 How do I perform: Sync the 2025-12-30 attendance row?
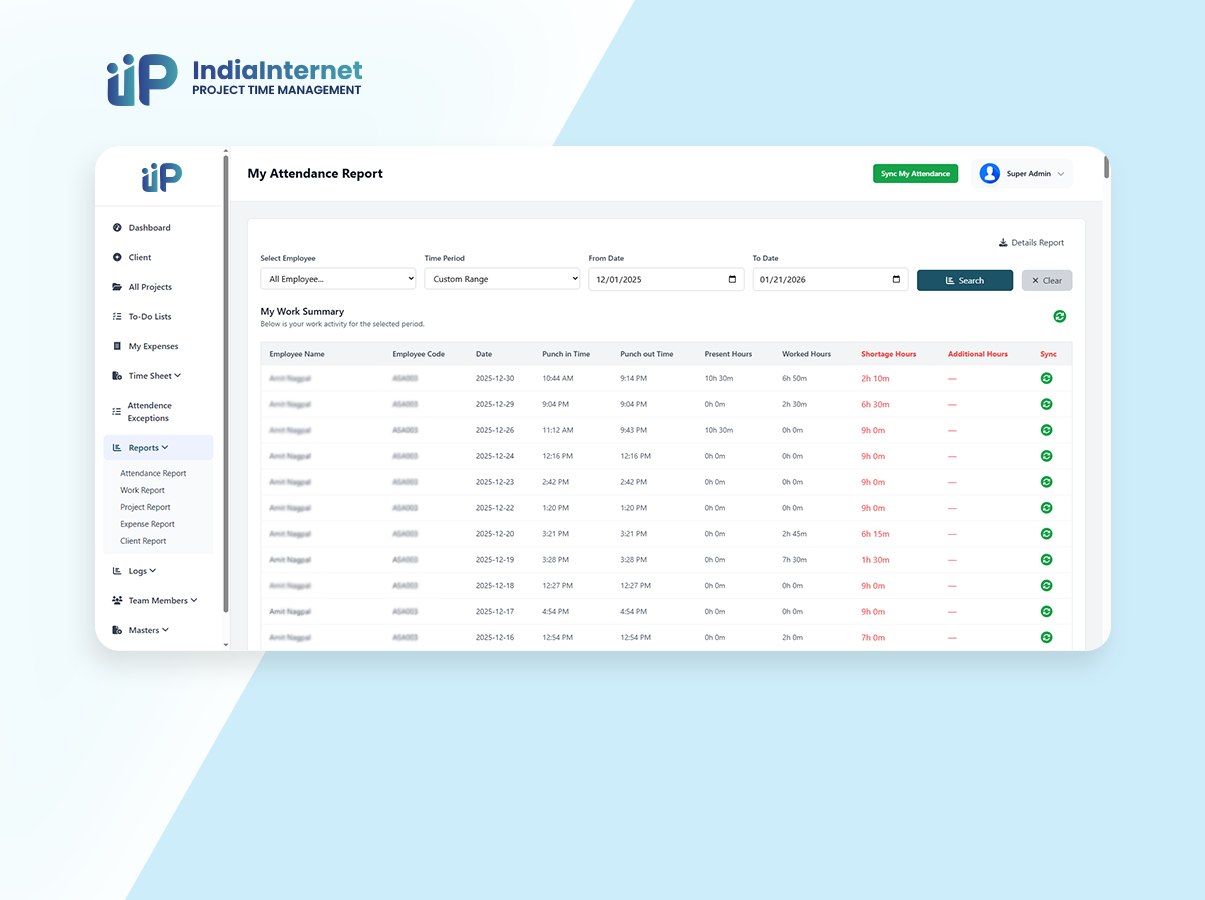click(1046, 378)
